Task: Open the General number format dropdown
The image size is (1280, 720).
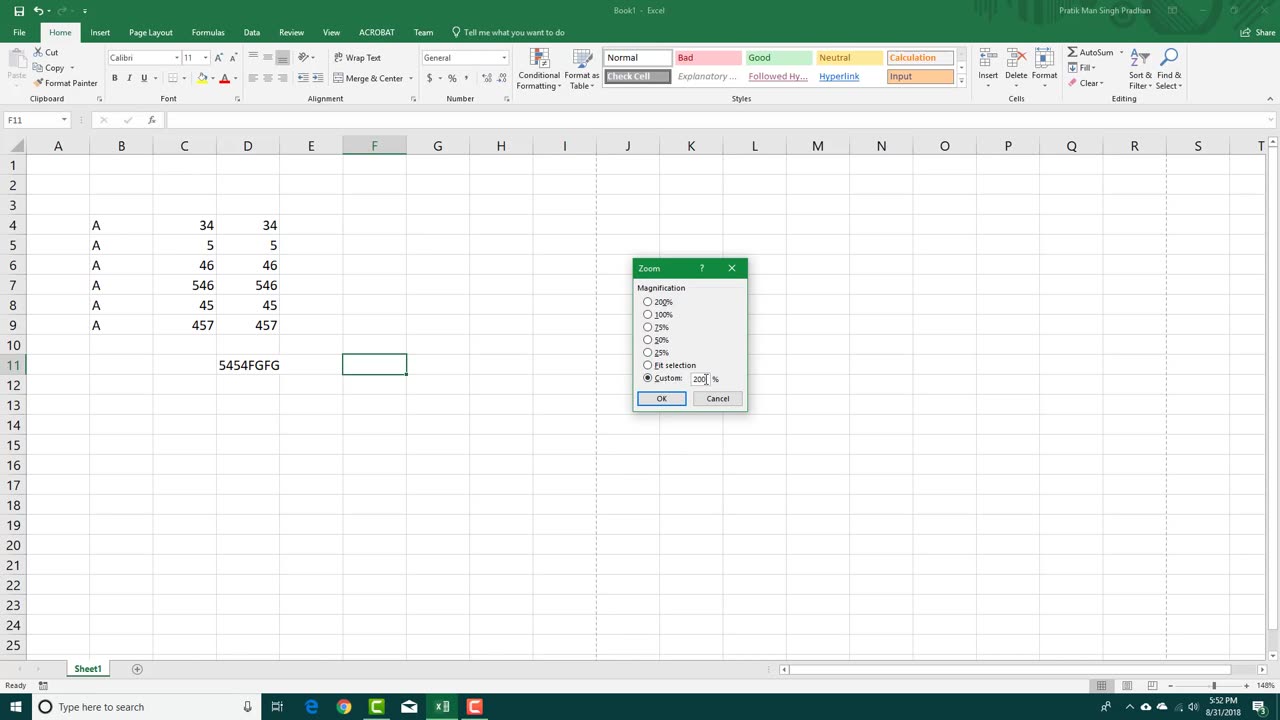Action: pos(503,58)
